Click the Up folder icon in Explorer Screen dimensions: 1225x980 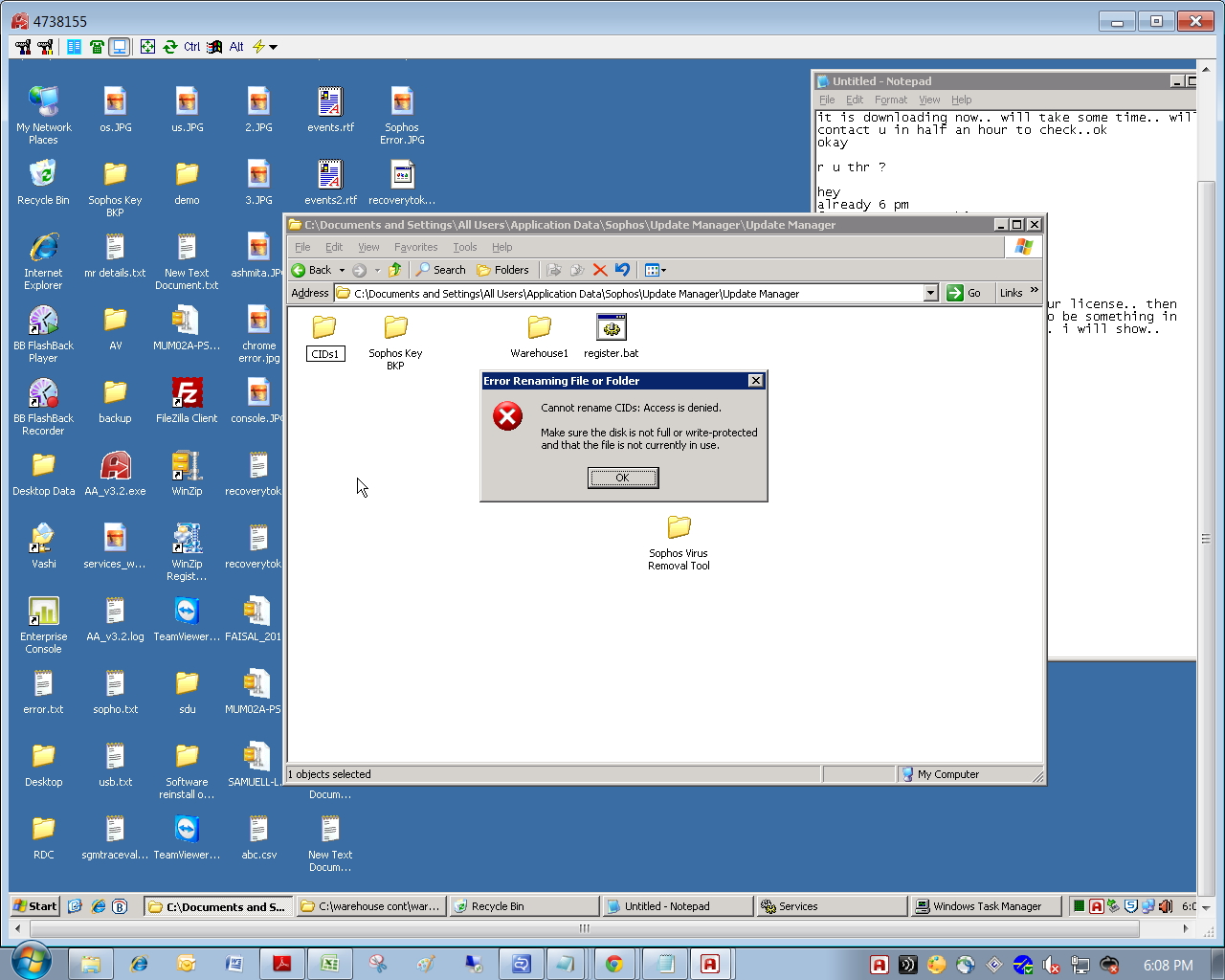[x=394, y=270]
